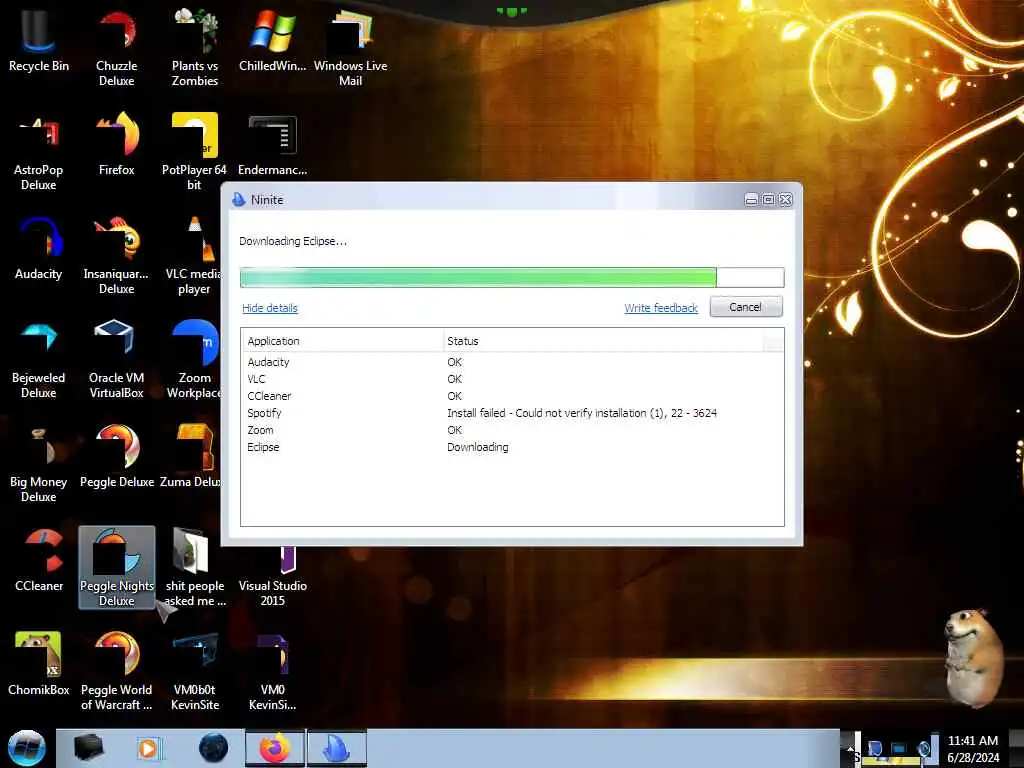
Task: Select the Peggle Deluxe desktop icon
Action: pyautogui.click(x=117, y=456)
